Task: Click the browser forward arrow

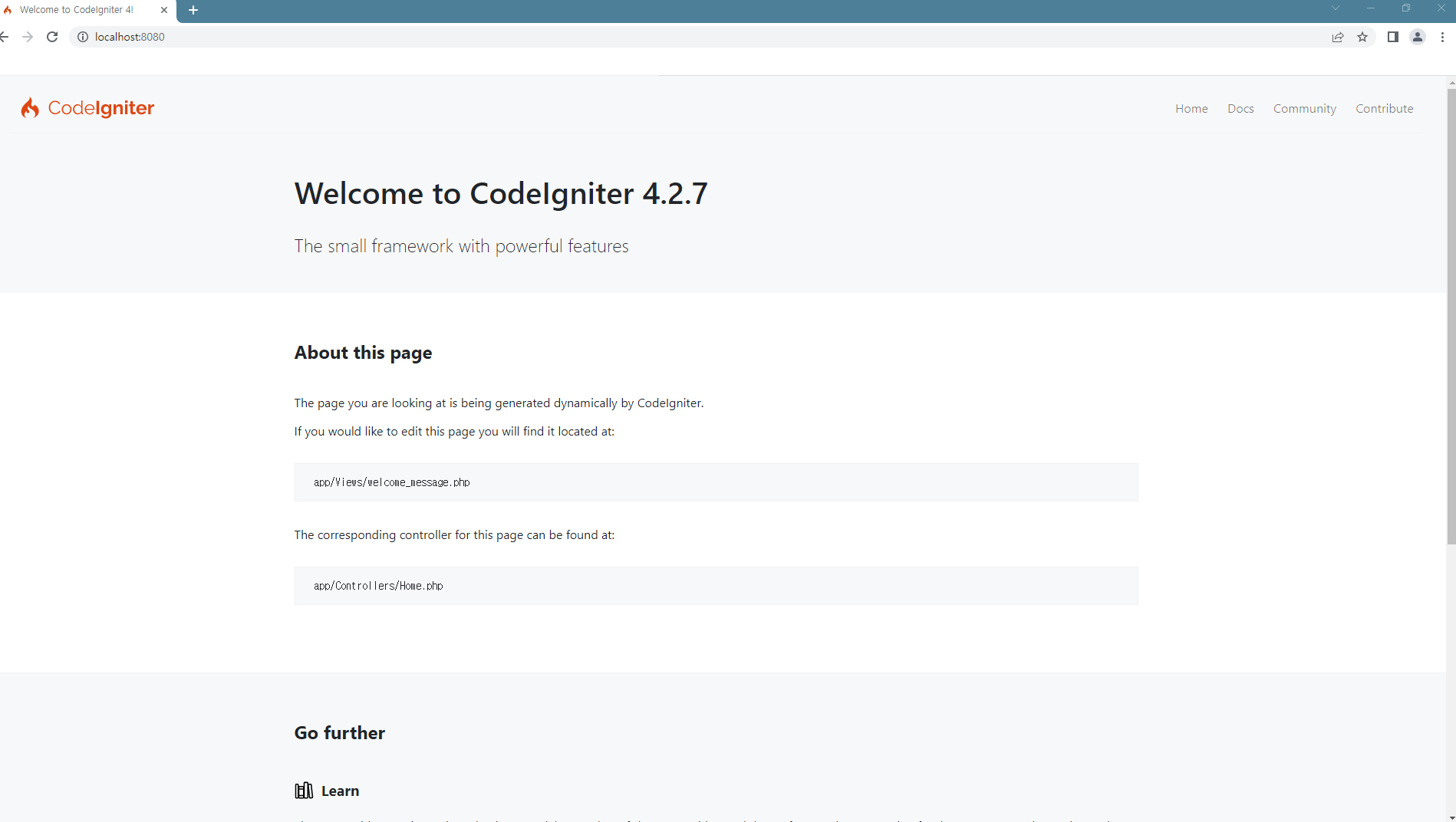Action: pos(28,37)
